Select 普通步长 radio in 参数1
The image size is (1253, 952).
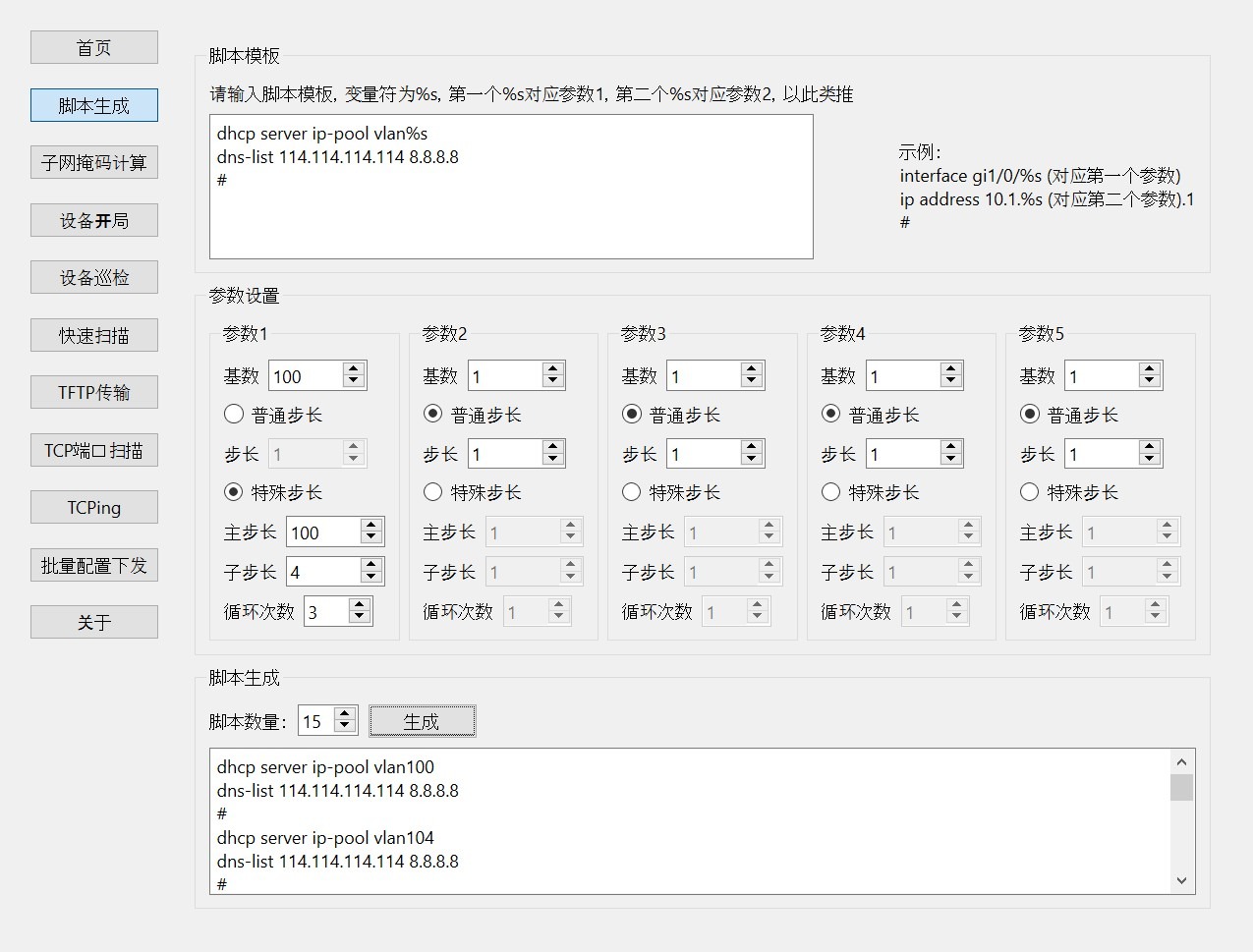(234, 415)
